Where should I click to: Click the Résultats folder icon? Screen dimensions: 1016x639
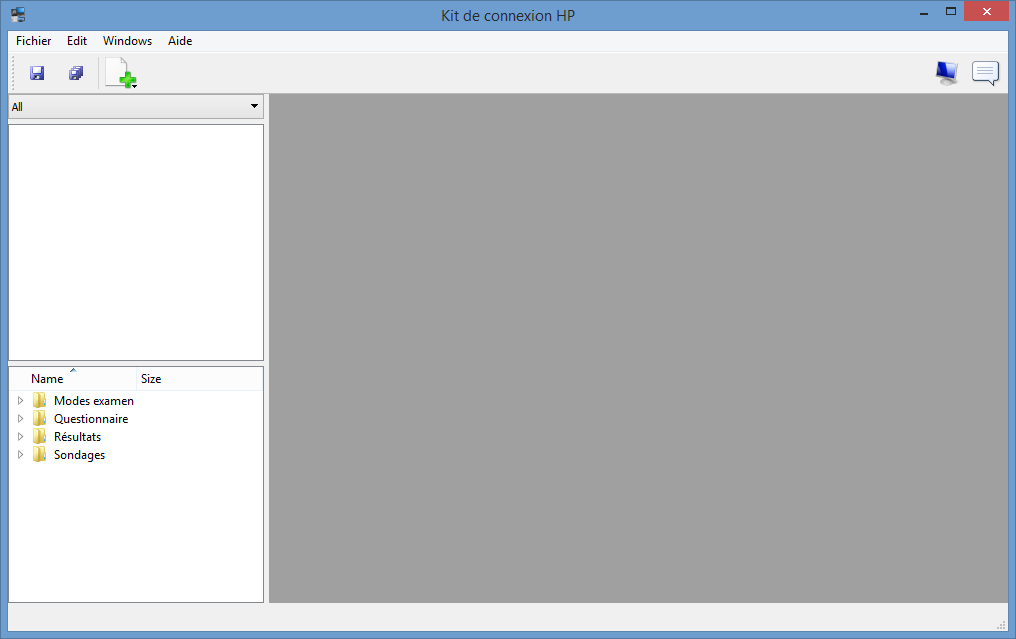click(40, 436)
